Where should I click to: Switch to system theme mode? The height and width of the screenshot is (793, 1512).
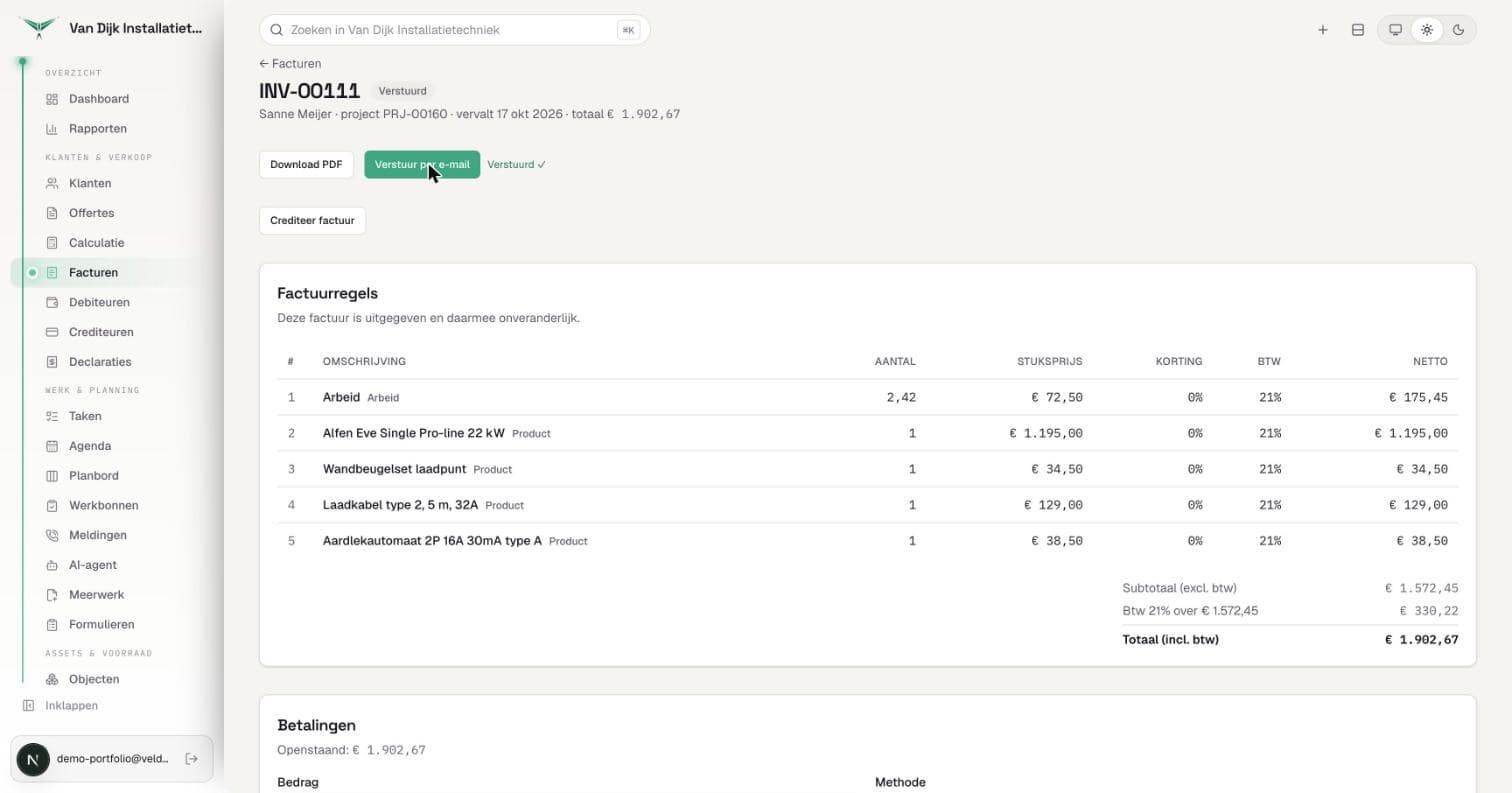point(1395,30)
